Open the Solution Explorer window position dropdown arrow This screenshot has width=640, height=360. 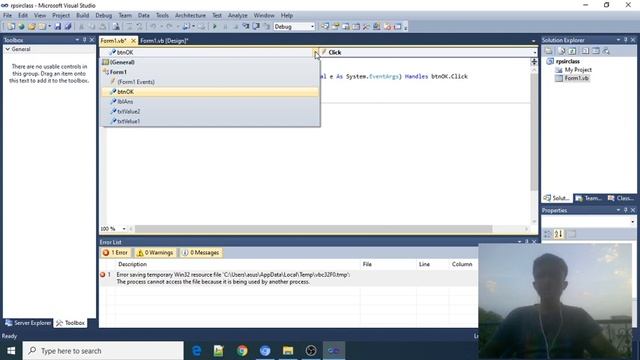pos(618,40)
